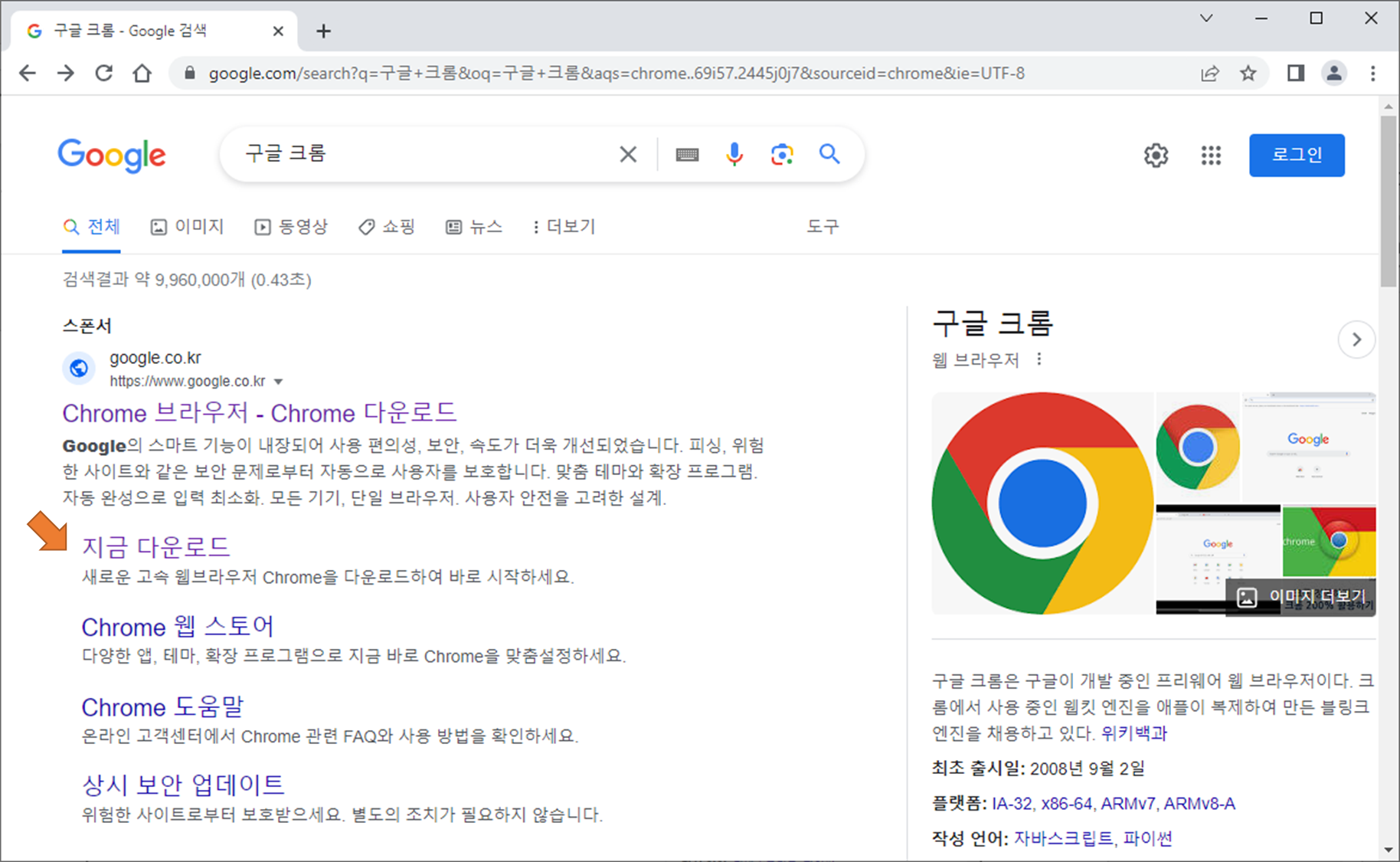
Task: Click the 로그인 button
Action: 1297,156
